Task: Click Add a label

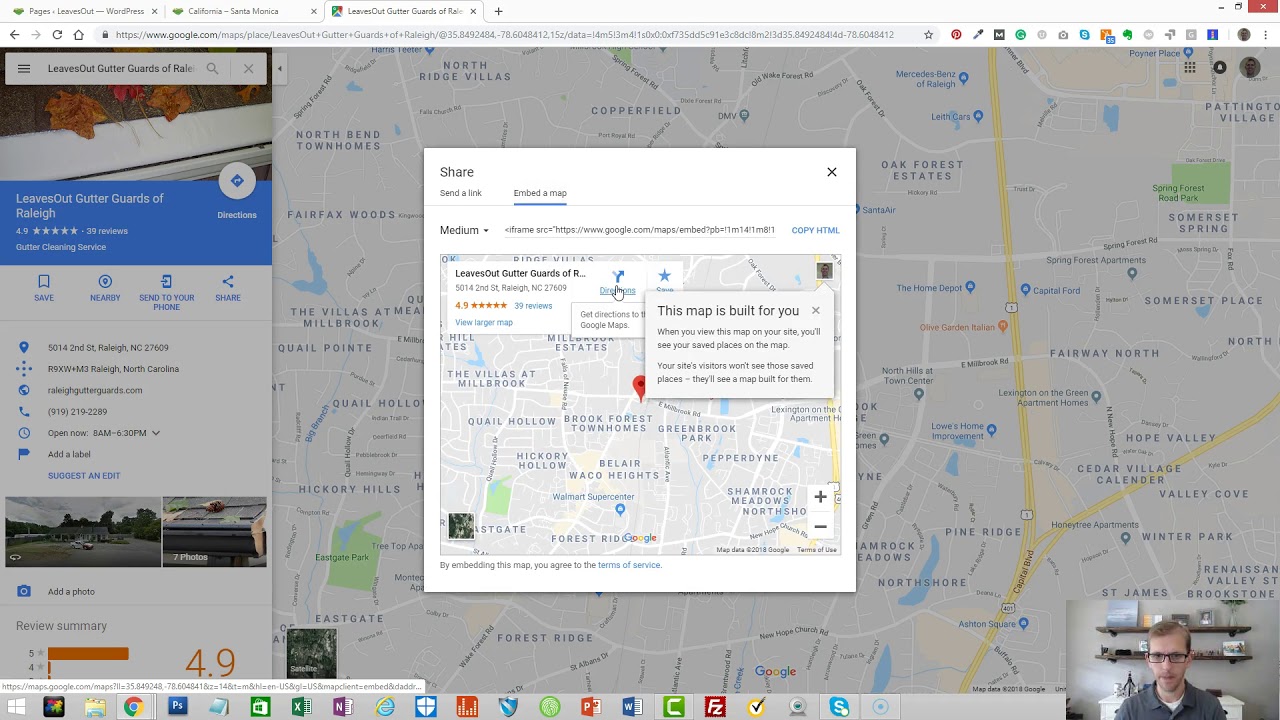Action: point(69,454)
